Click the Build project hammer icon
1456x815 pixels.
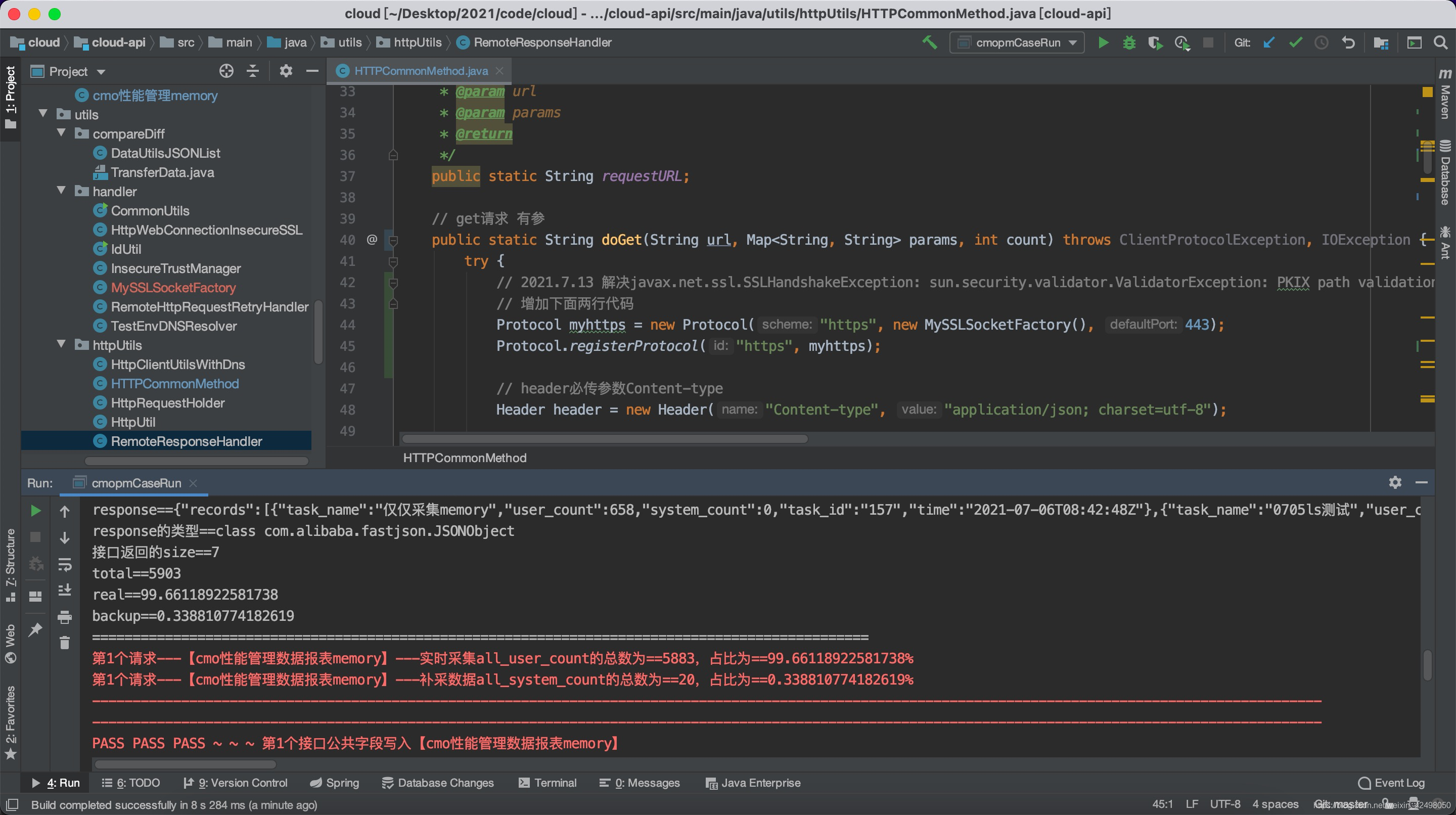coord(929,43)
